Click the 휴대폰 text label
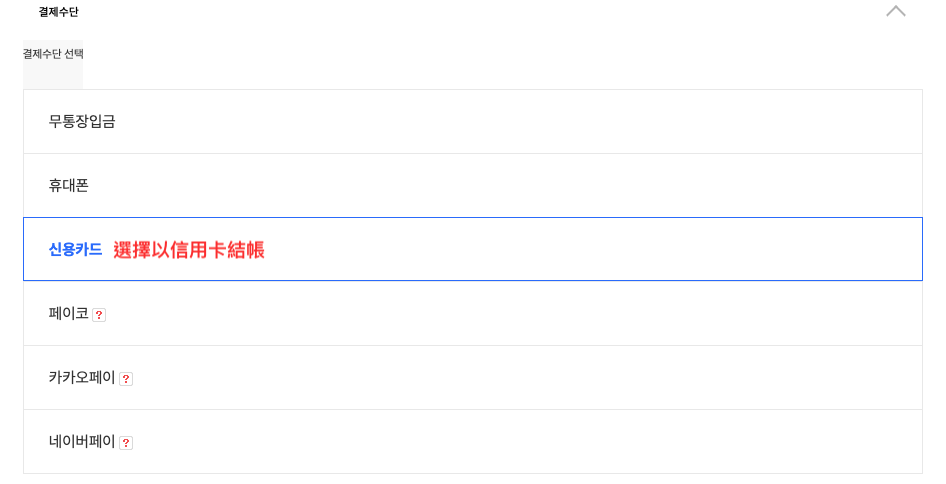Screen dimensions: 946x484 tap(69, 186)
